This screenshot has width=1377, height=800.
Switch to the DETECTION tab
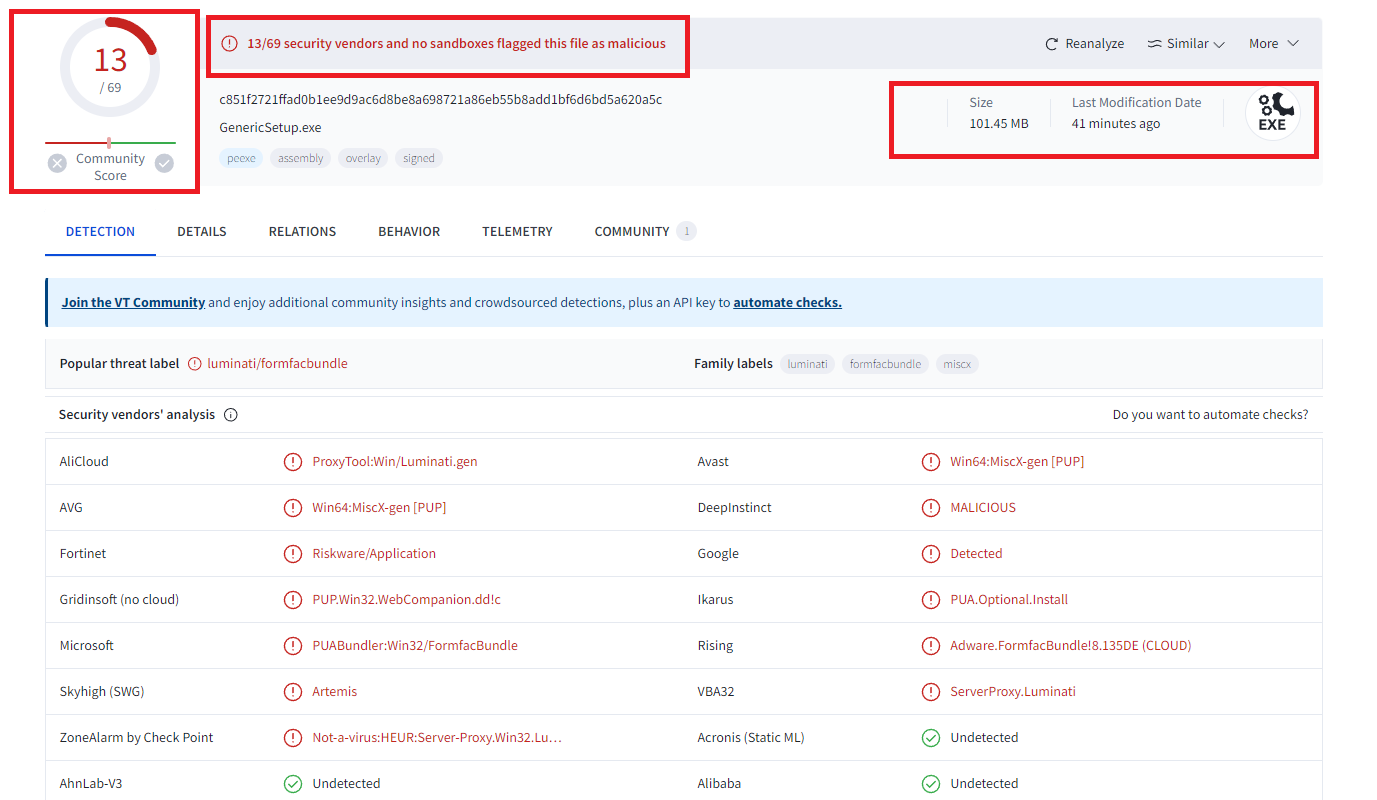tap(100, 232)
